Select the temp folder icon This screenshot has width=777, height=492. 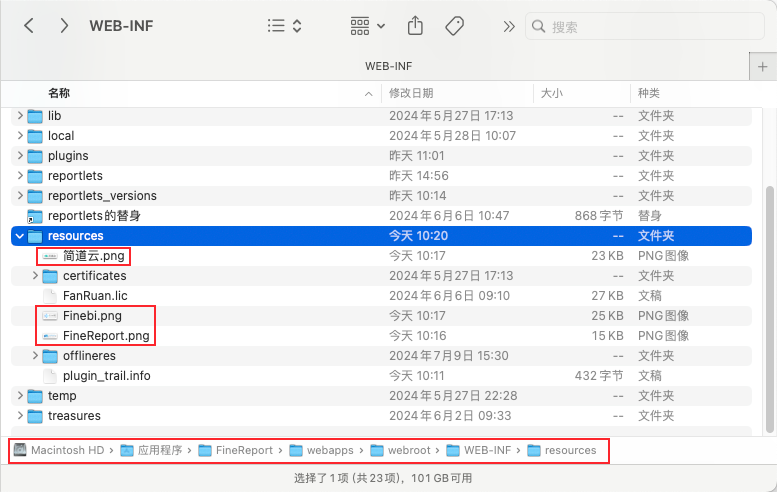point(35,396)
